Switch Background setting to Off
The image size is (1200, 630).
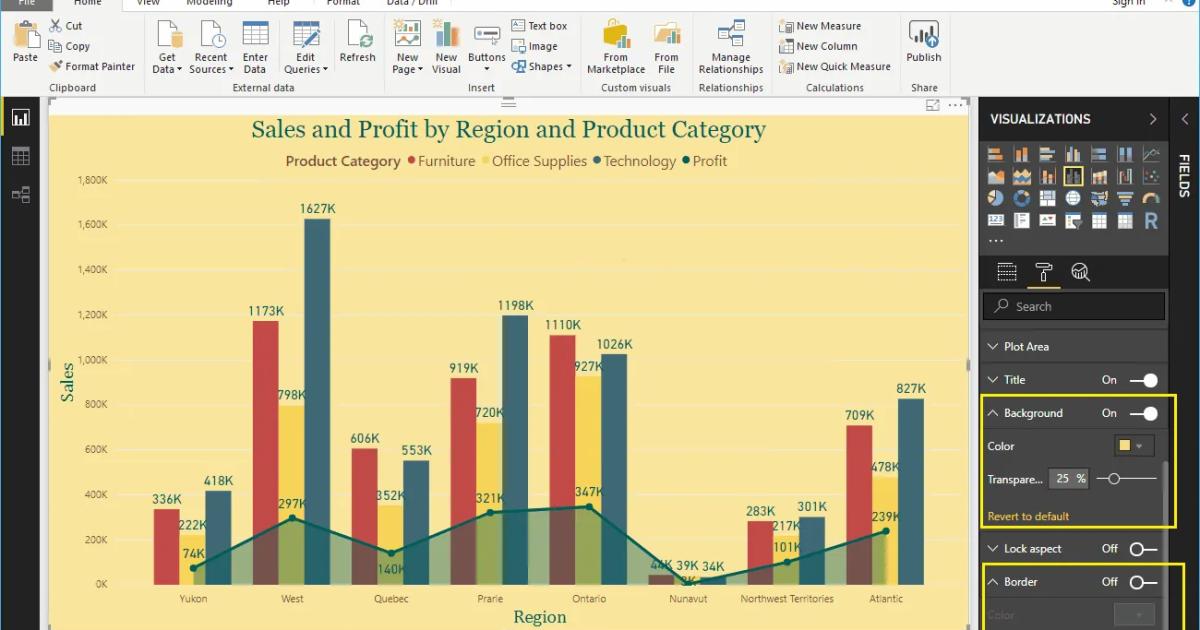(x=1146, y=412)
